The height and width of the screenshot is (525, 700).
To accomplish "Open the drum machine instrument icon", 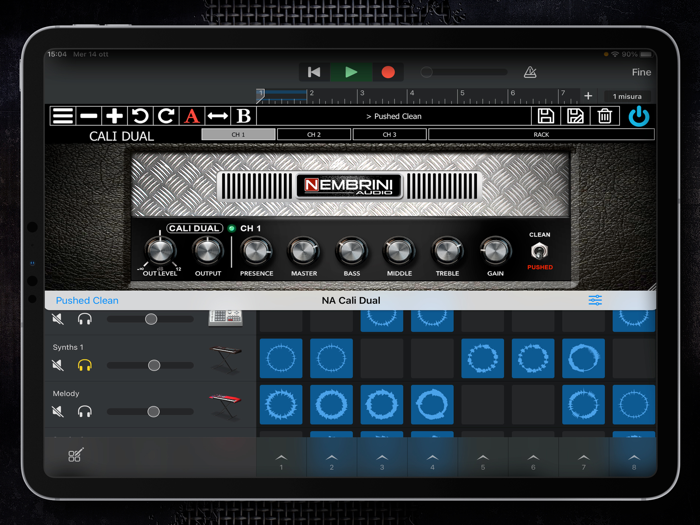I will pyautogui.click(x=226, y=317).
